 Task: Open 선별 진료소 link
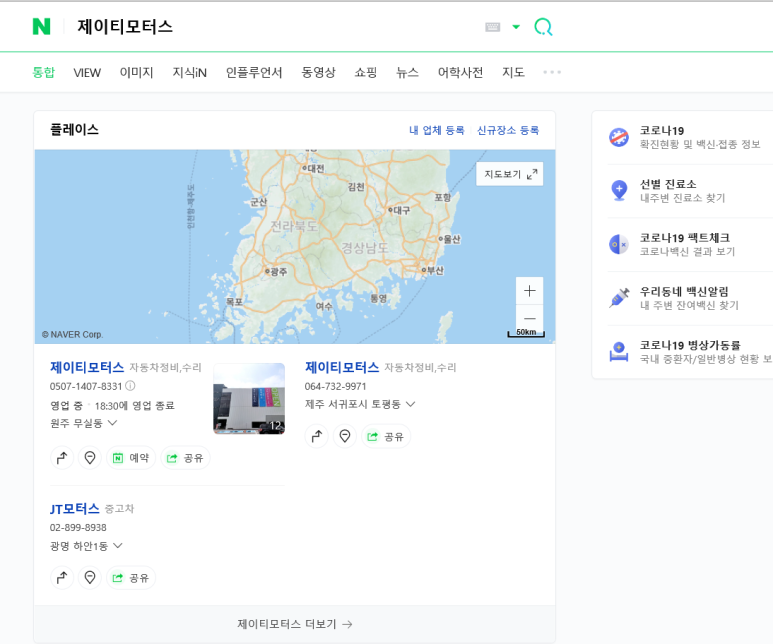pos(682,191)
